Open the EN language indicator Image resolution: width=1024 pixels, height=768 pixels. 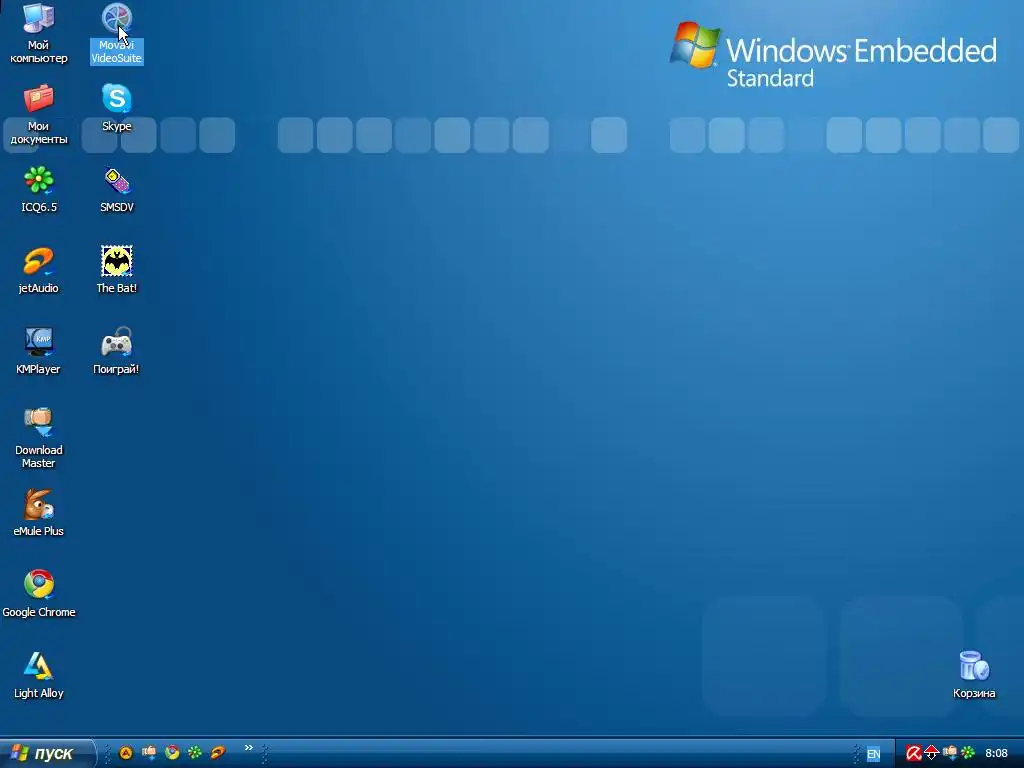tap(873, 754)
